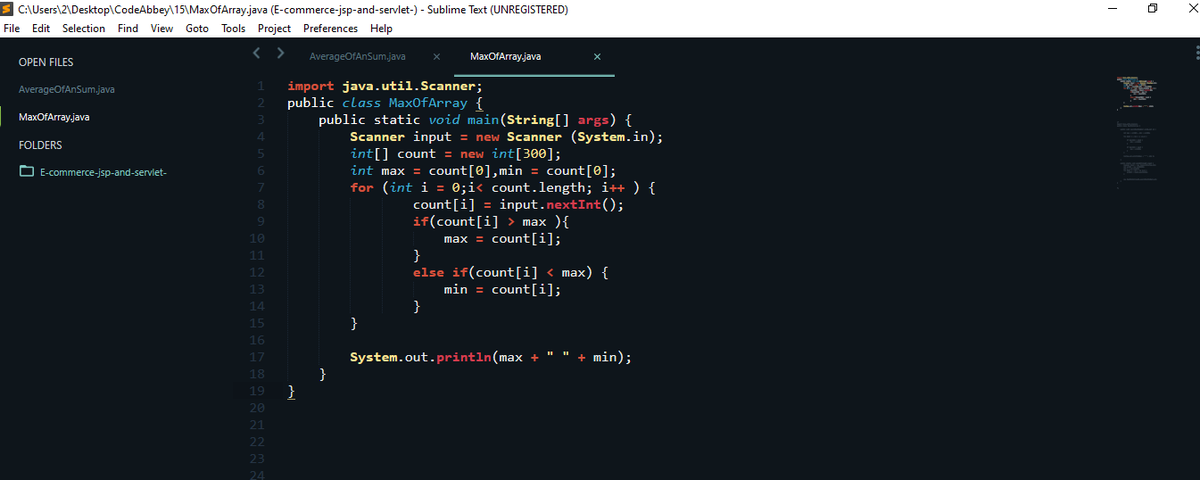1200x480 pixels.
Task: Go to next tab with right arrow
Action: tap(280, 51)
